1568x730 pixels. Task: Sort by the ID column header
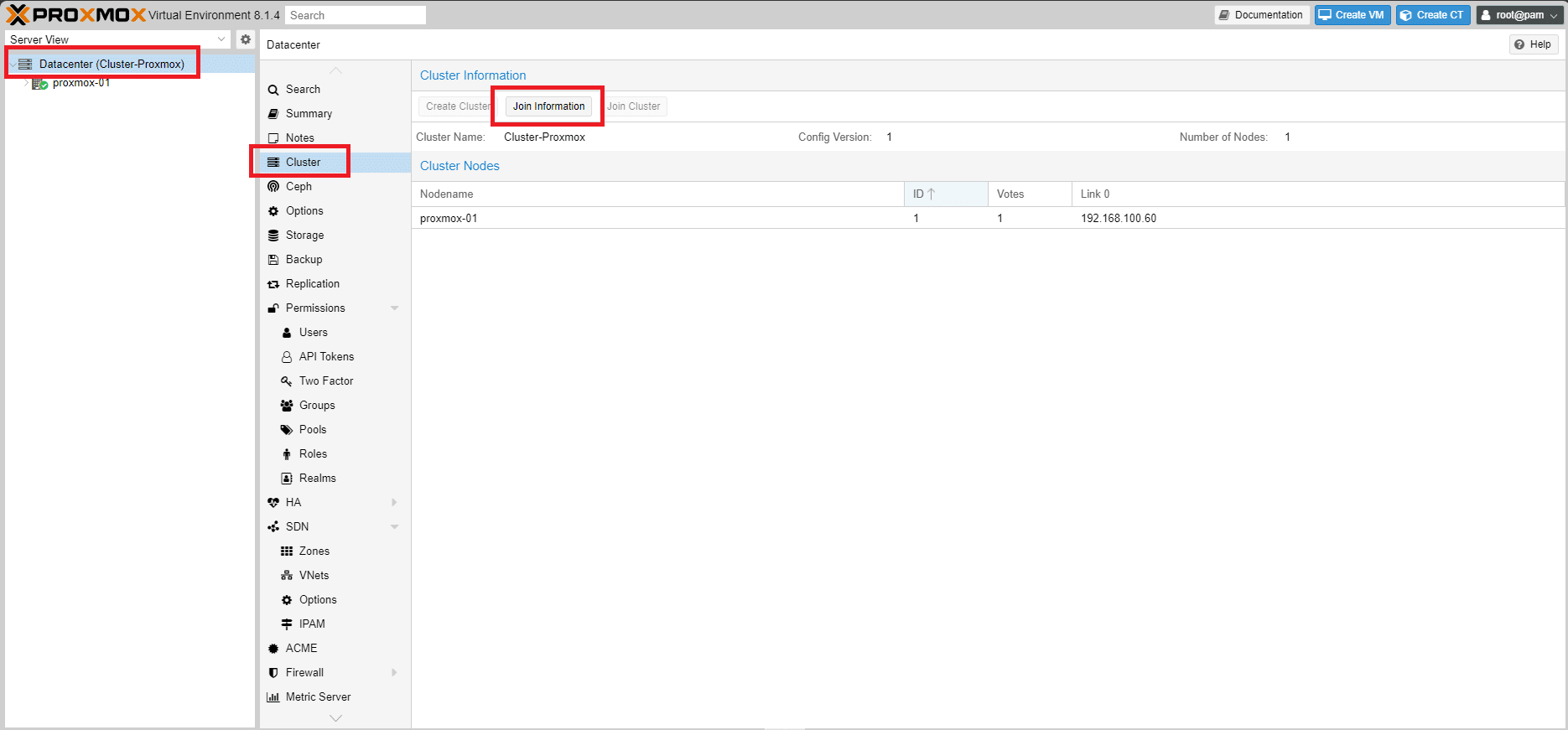(x=946, y=194)
